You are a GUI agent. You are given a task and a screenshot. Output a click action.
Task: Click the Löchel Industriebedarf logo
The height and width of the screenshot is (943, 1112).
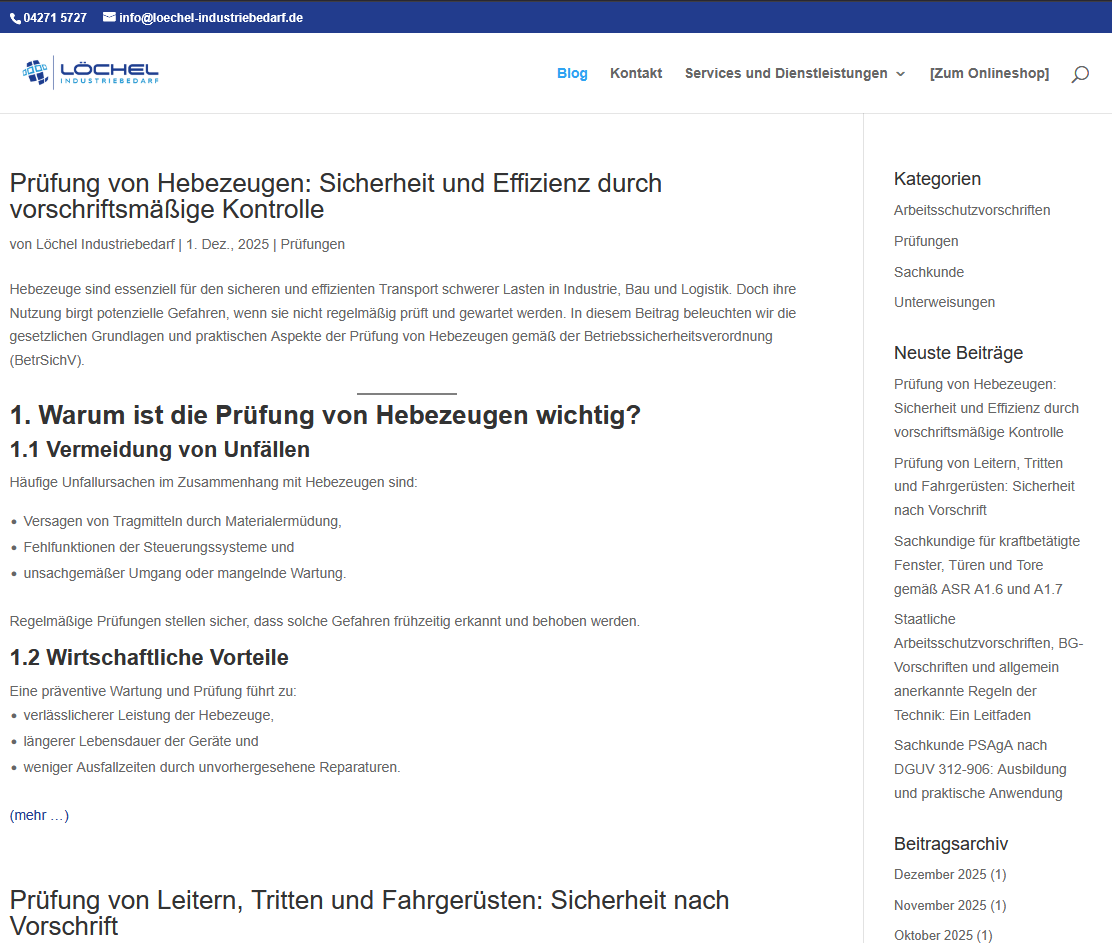click(91, 73)
